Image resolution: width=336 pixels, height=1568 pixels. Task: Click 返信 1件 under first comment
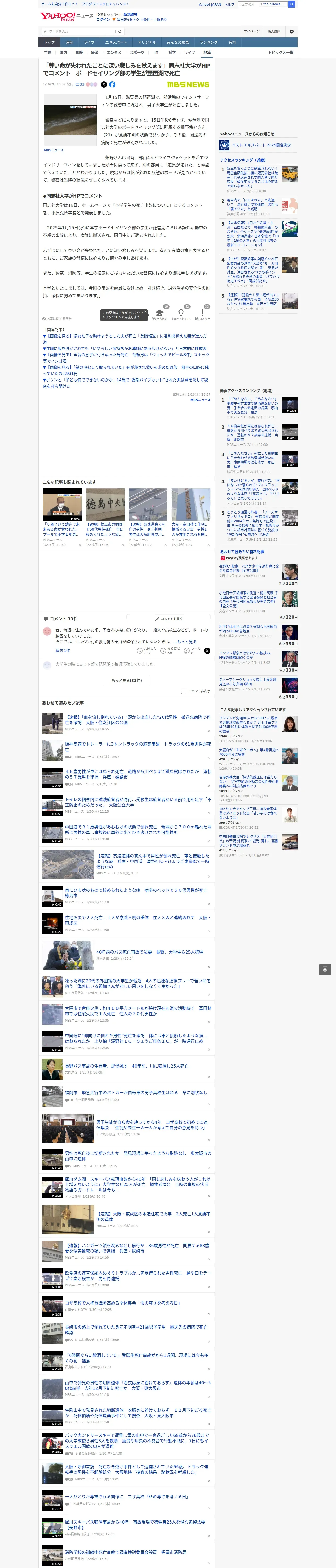click(62, 650)
